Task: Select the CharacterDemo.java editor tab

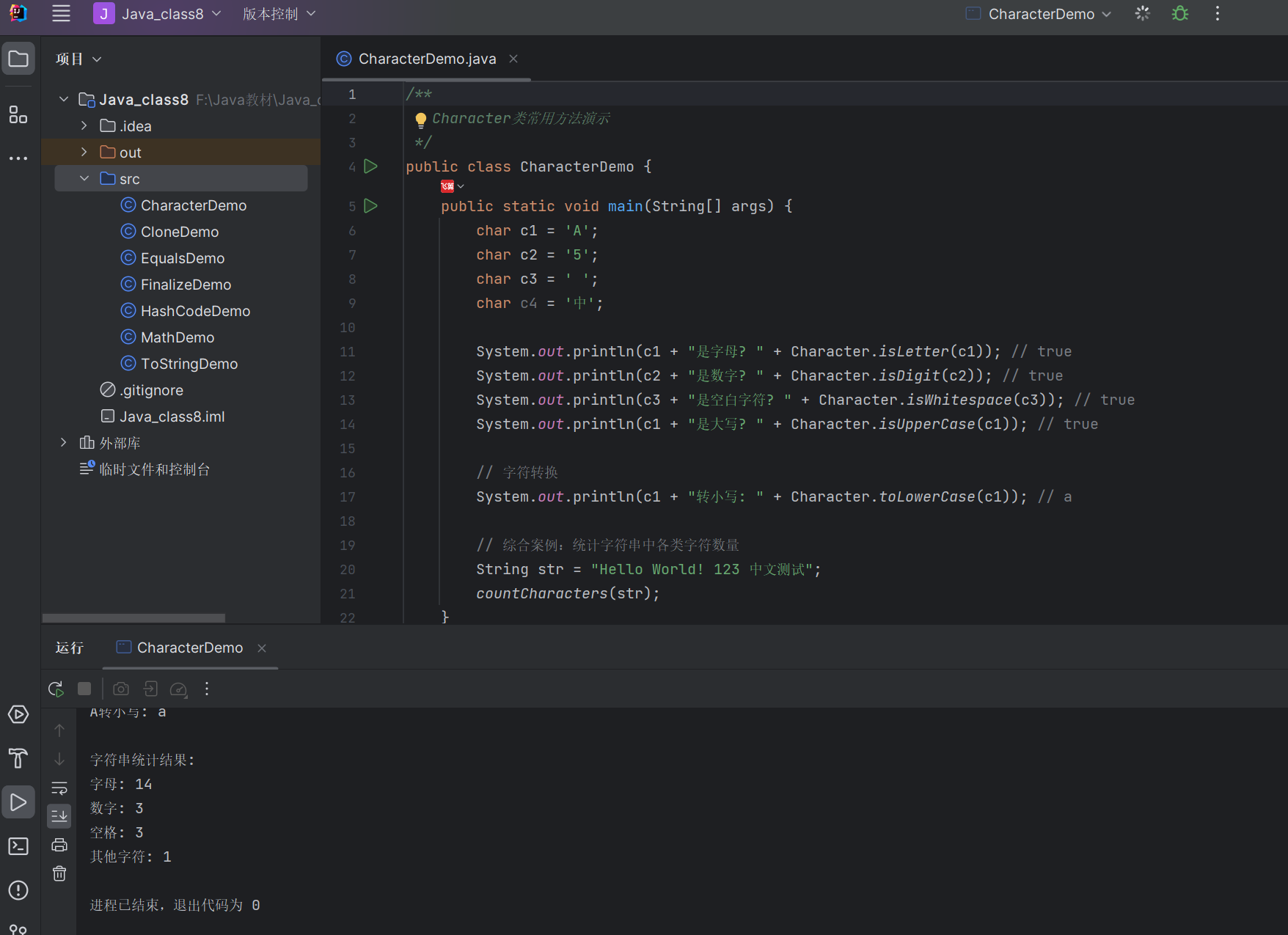Action: (x=426, y=59)
